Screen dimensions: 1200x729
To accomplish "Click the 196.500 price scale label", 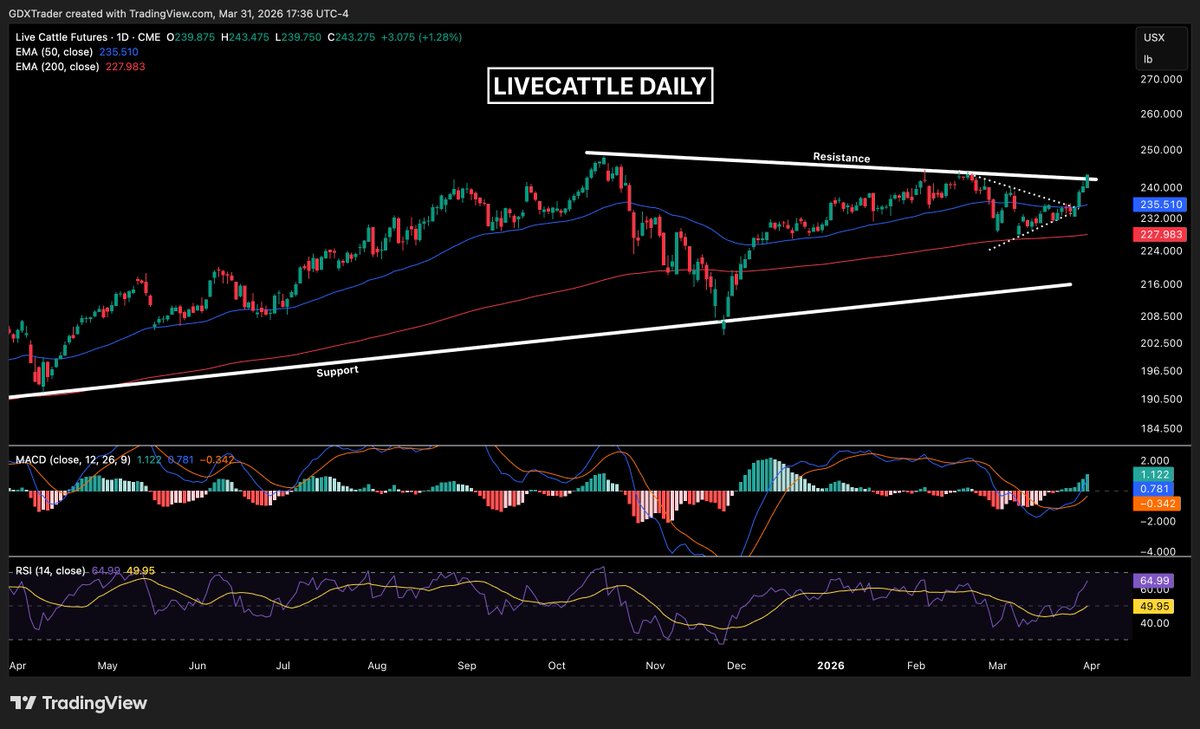I will tap(1160, 371).
